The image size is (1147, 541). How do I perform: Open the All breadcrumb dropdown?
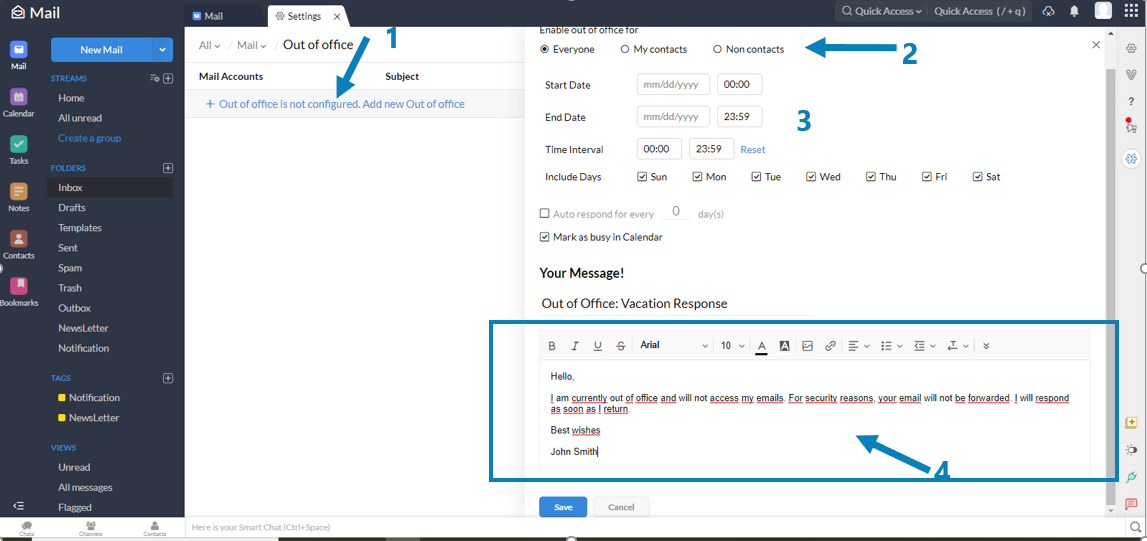[209, 45]
